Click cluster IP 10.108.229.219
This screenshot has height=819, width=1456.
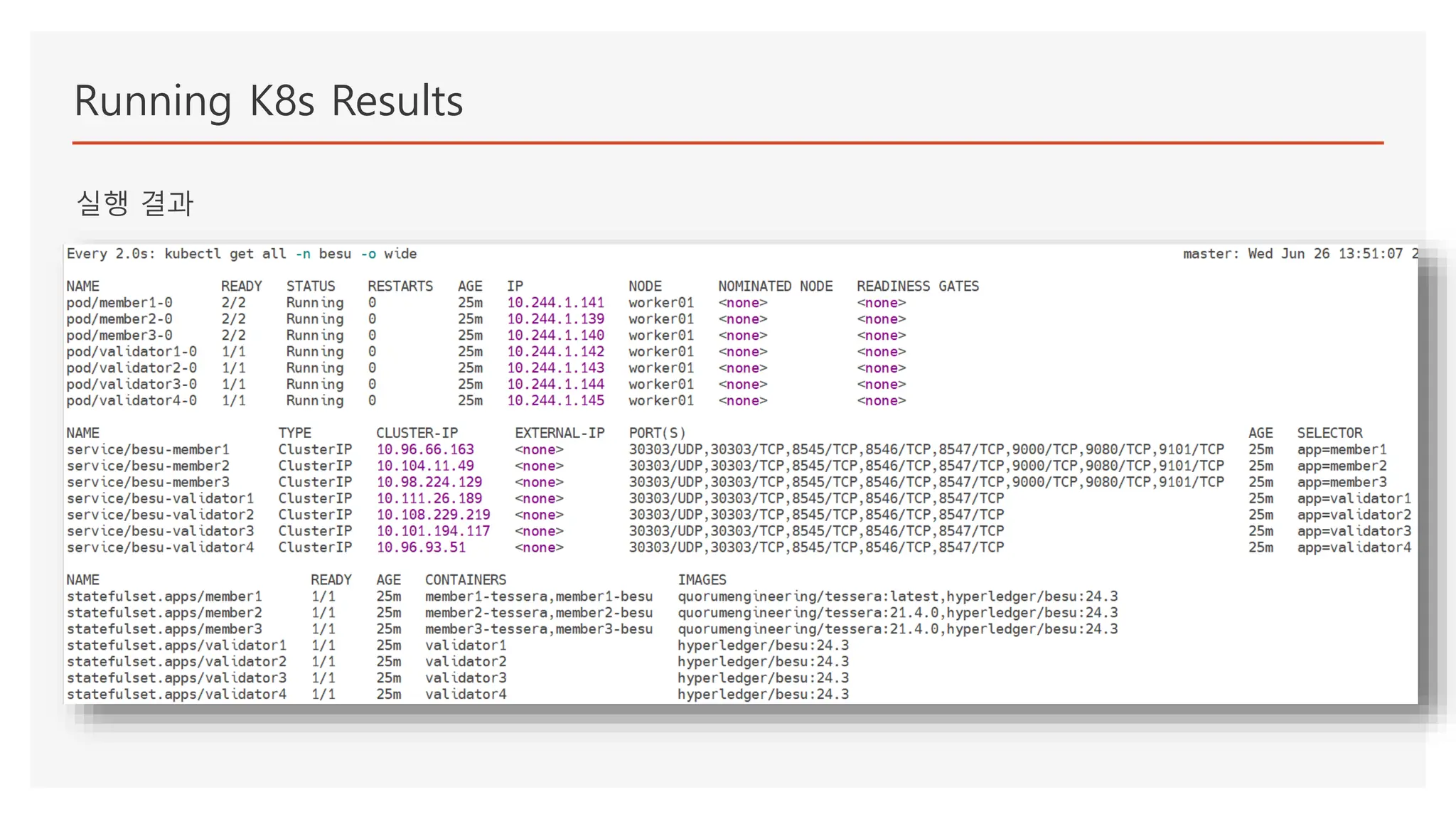(x=433, y=515)
